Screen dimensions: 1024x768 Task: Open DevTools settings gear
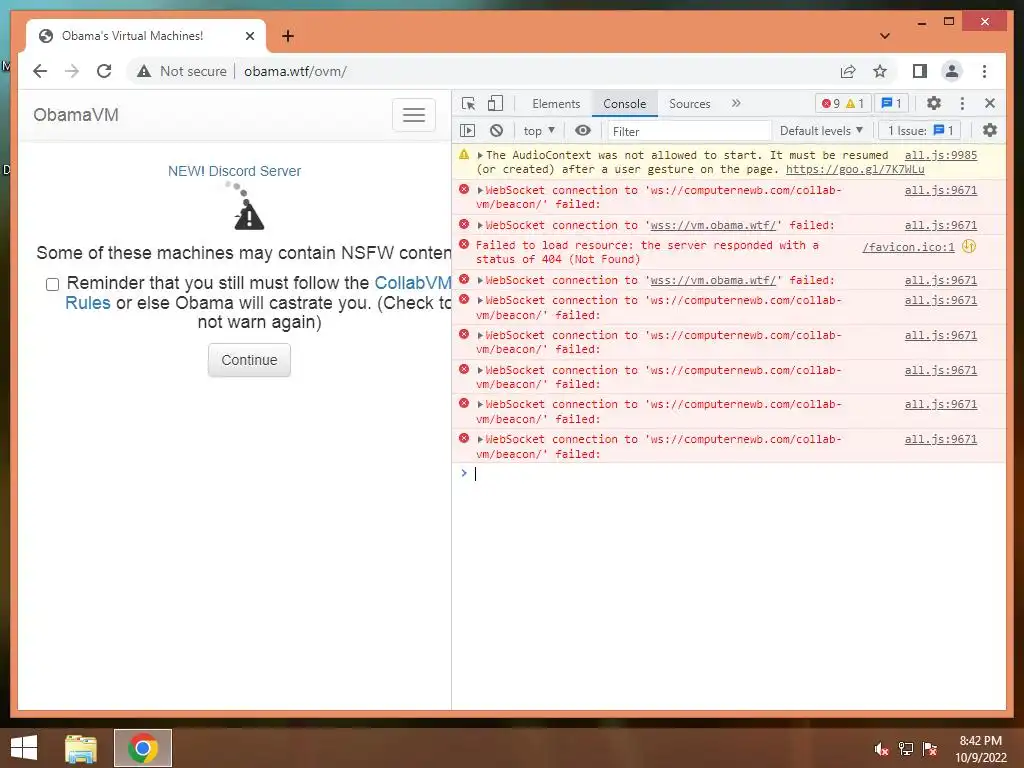click(x=934, y=103)
